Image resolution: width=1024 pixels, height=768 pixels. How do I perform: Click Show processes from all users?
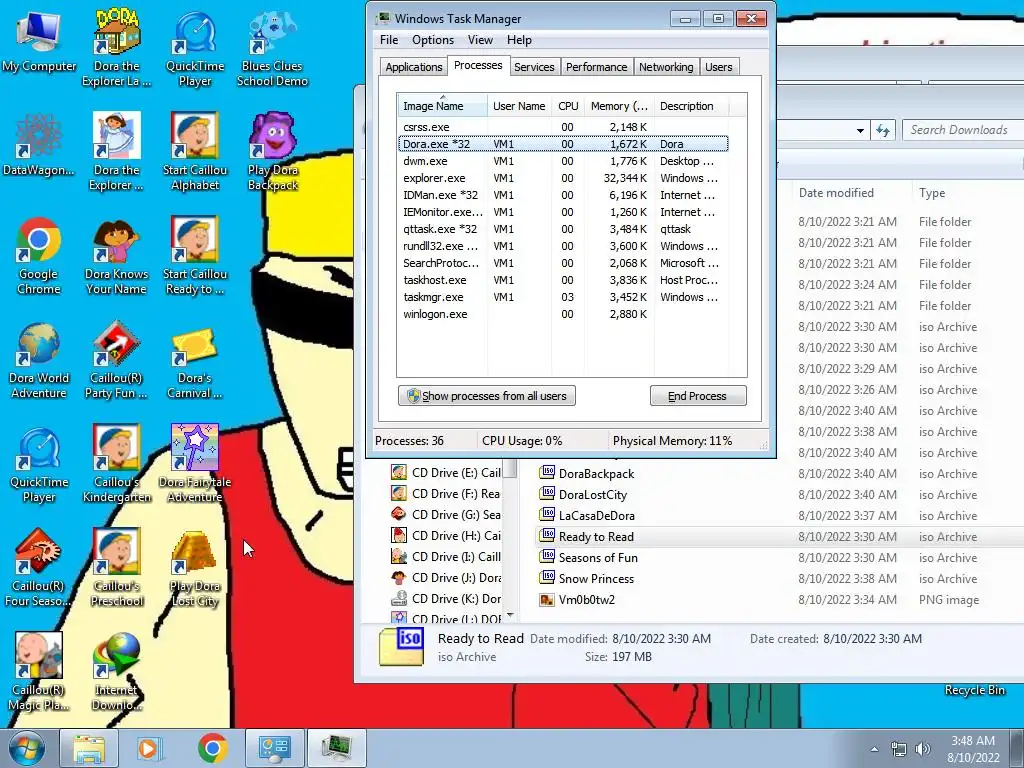click(487, 396)
